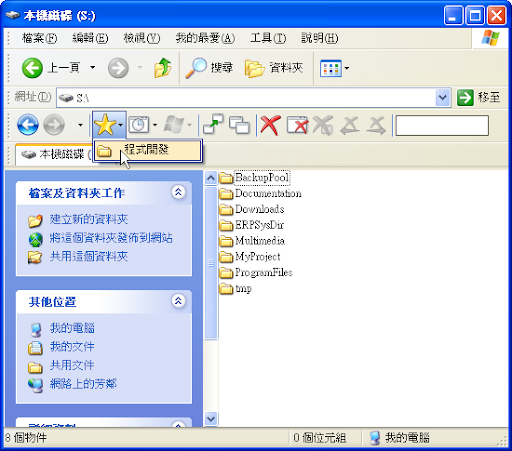This screenshot has width=512, height=451.
Task: Go to 我的文件 in the left pane
Action: [x=72, y=347]
